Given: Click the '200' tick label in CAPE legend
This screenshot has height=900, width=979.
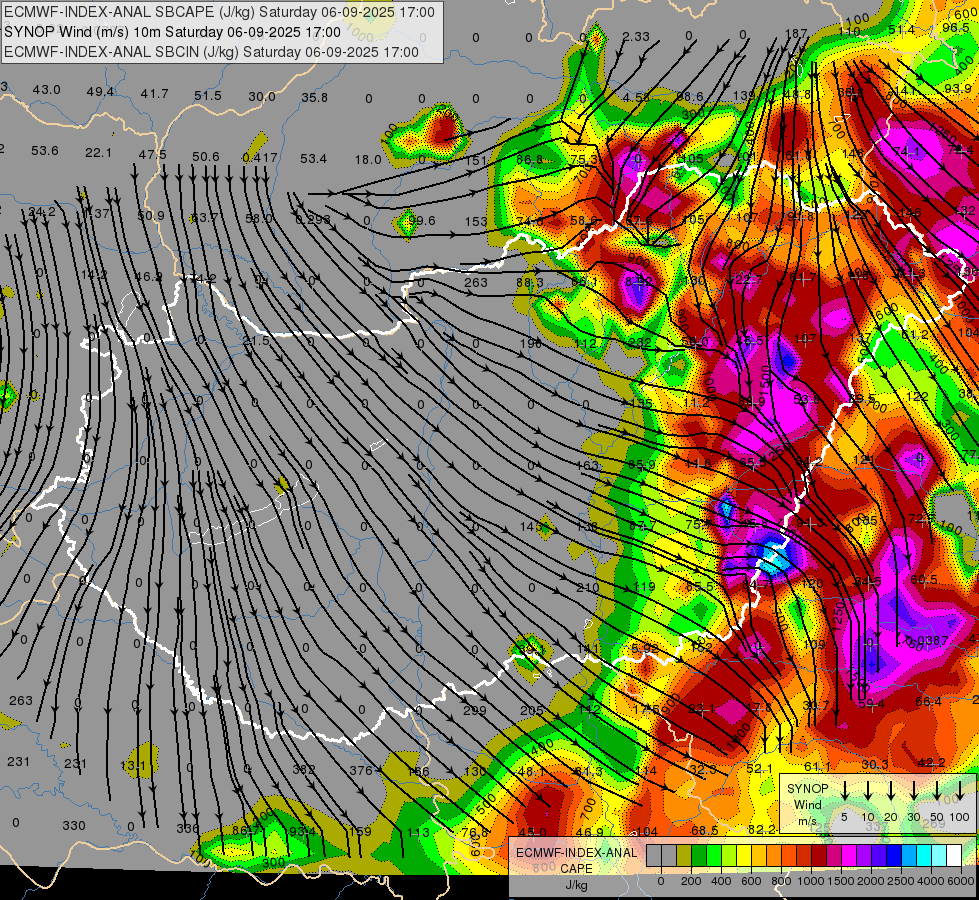Looking at the screenshot, I should pos(691,881).
